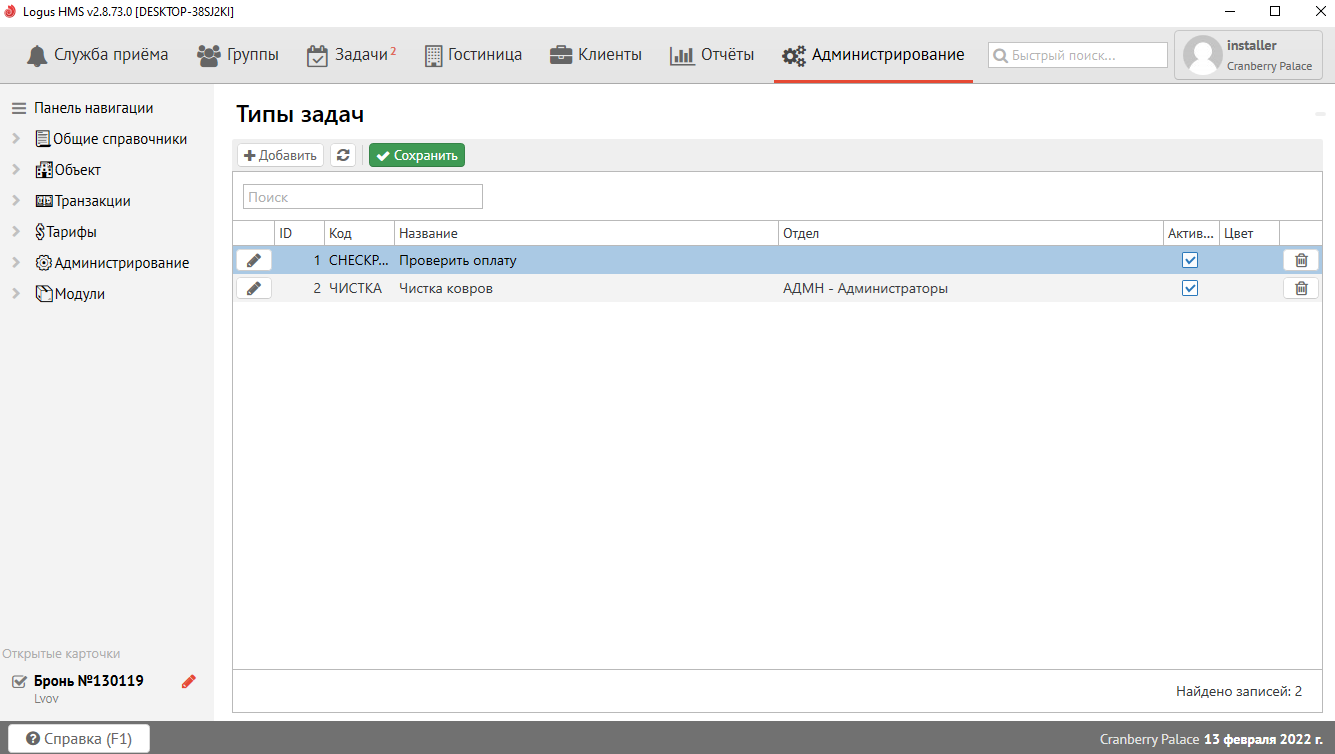The height and width of the screenshot is (754, 1335).
Task: Click the Модули icon in the sidebar
Action: click(44, 294)
